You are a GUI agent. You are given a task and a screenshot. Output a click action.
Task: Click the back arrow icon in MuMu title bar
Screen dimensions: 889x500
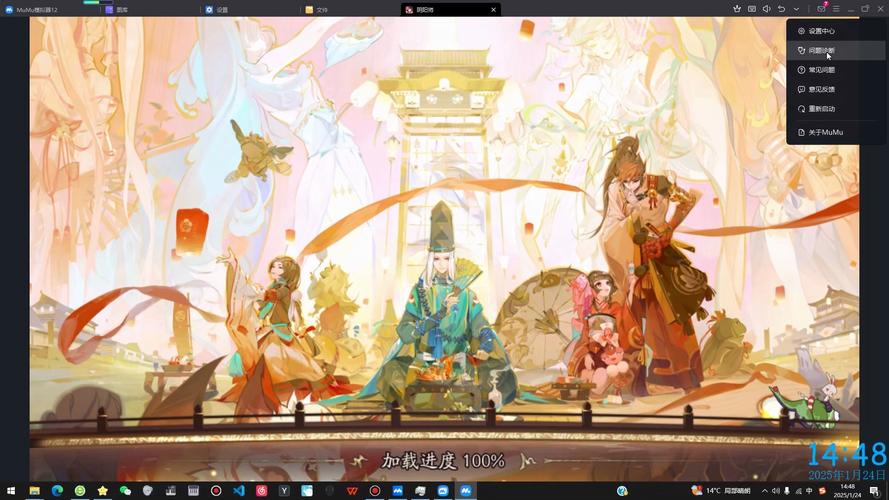pyautogui.click(x=781, y=9)
